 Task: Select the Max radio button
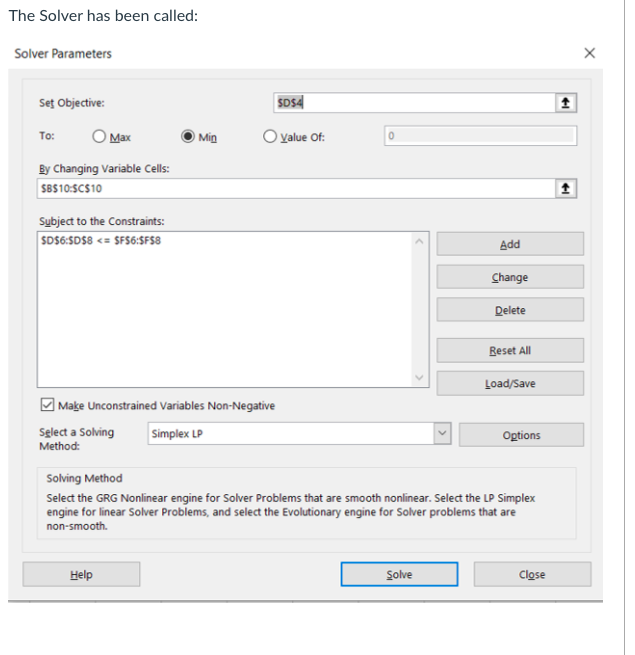click(x=99, y=136)
